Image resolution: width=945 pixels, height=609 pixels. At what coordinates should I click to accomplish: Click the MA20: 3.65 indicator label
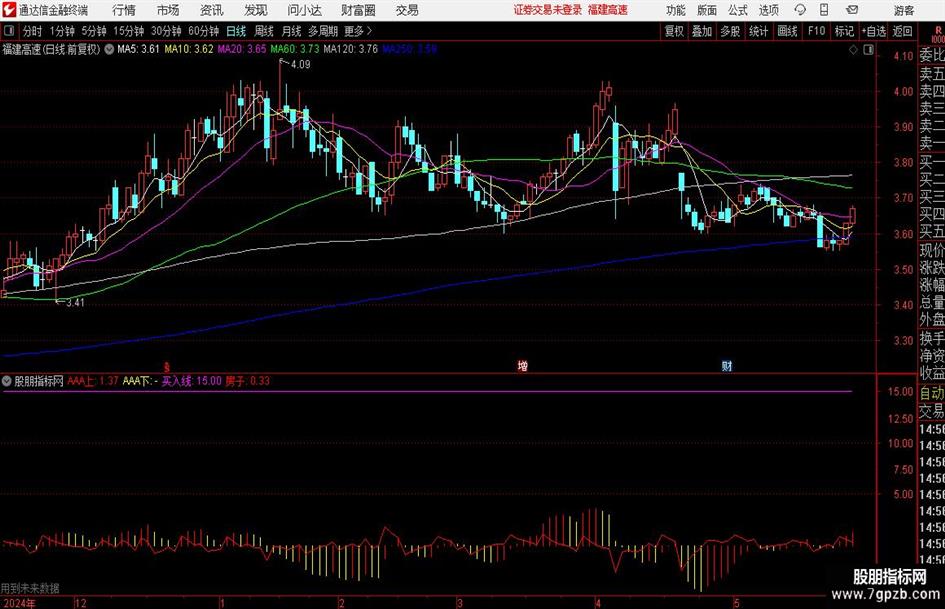pyautogui.click(x=242, y=49)
